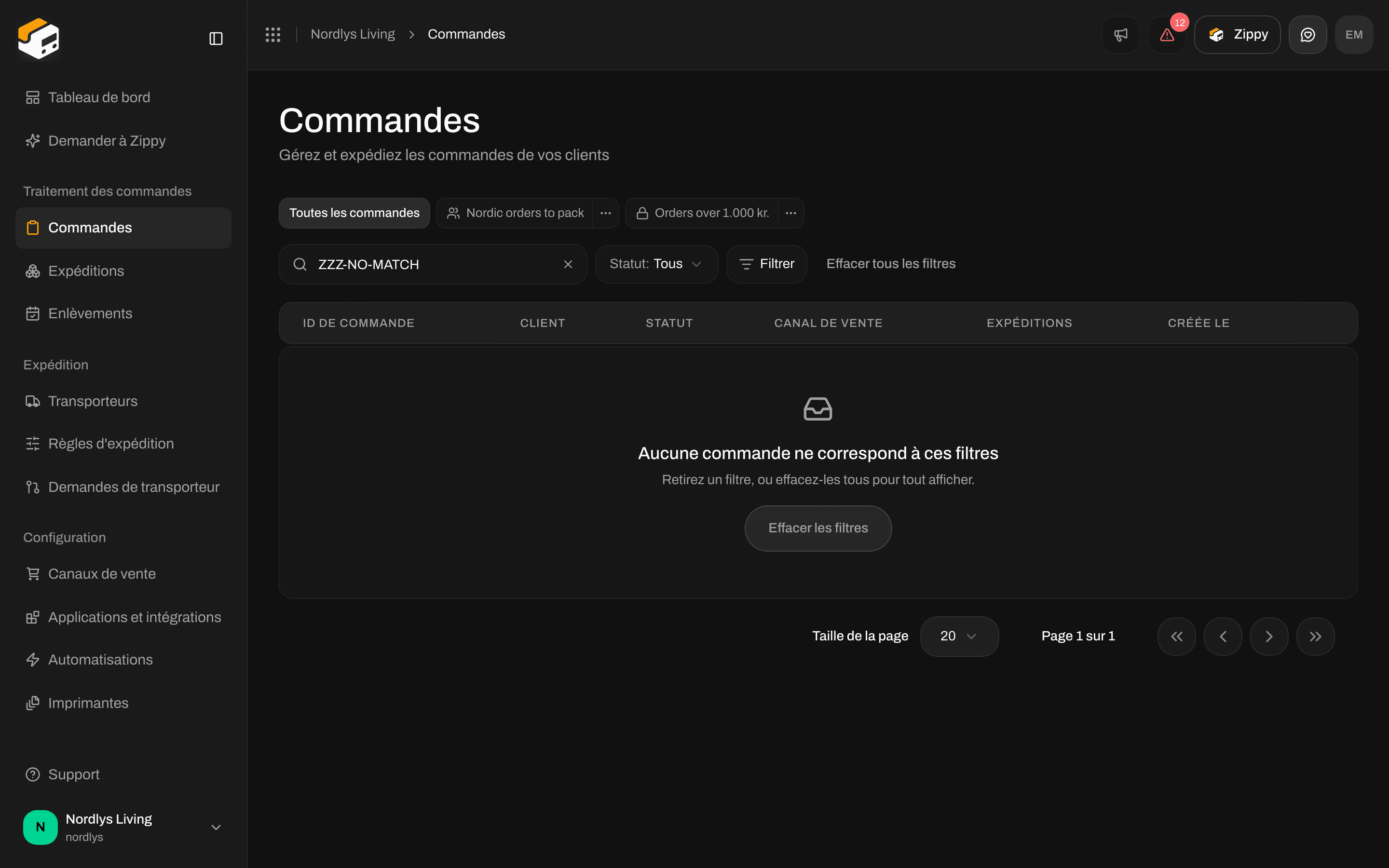The width and height of the screenshot is (1389, 868).
Task: Open Expéditions page
Action: pyautogui.click(x=123, y=271)
